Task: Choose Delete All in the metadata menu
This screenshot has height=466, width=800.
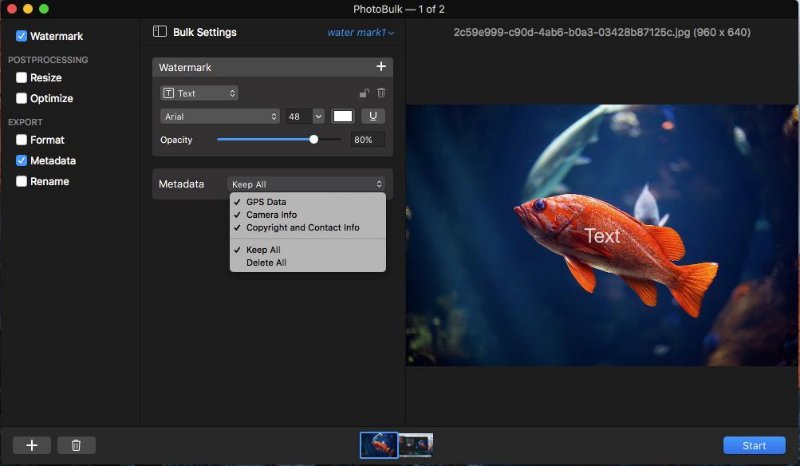Action: click(x=308, y=262)
